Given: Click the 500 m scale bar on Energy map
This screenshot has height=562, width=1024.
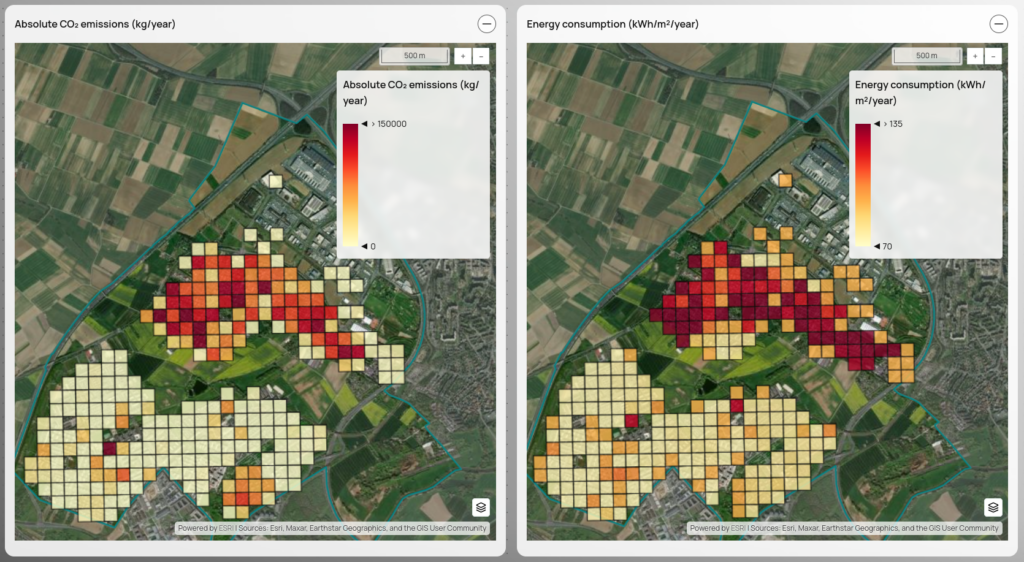Looking at the screenshot, I should 926,56.
